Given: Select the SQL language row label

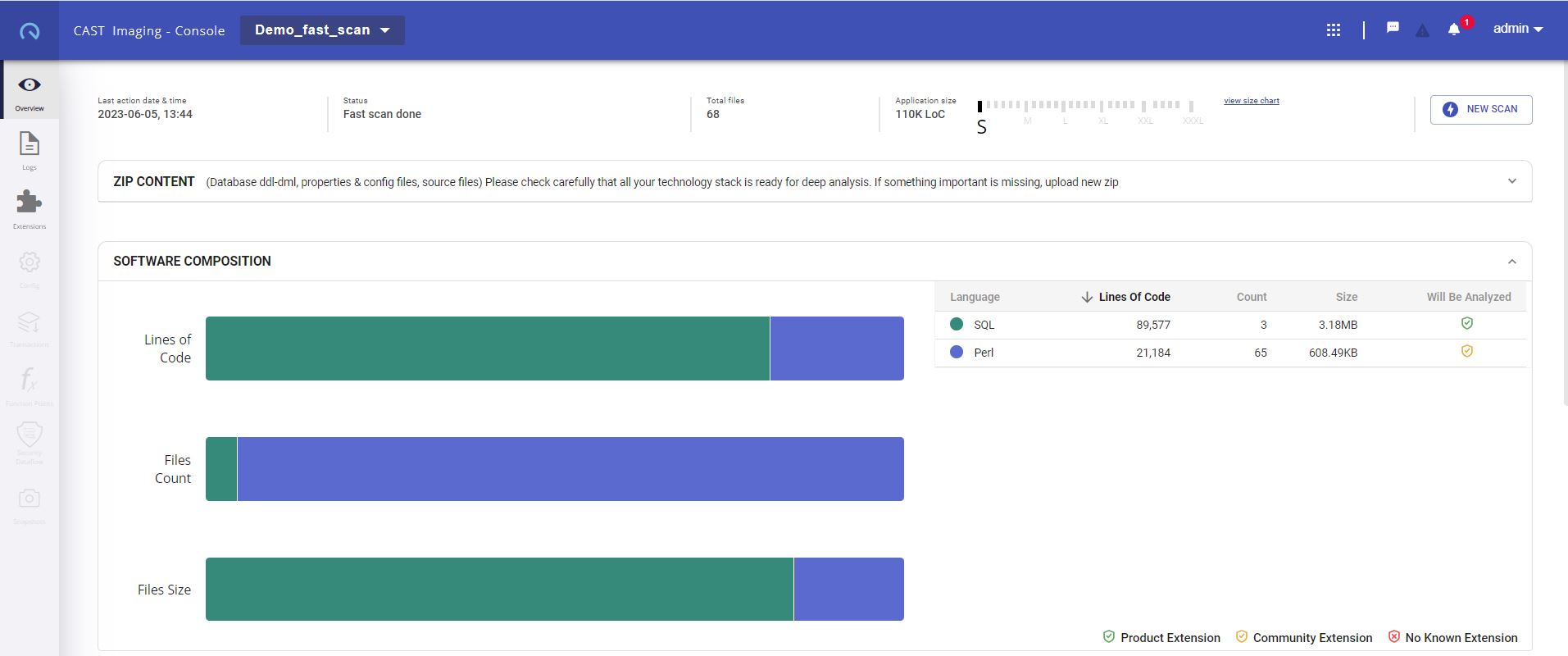Looking at the screenshot, I should (984, 325).
